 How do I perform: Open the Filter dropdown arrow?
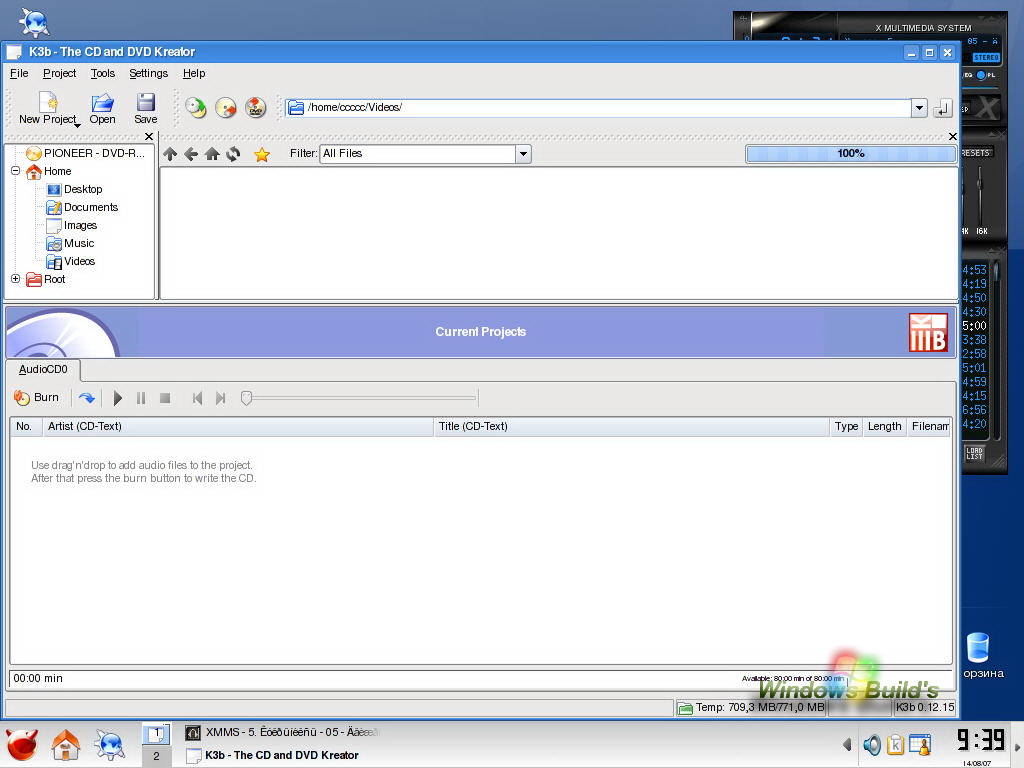coord(522,154)
